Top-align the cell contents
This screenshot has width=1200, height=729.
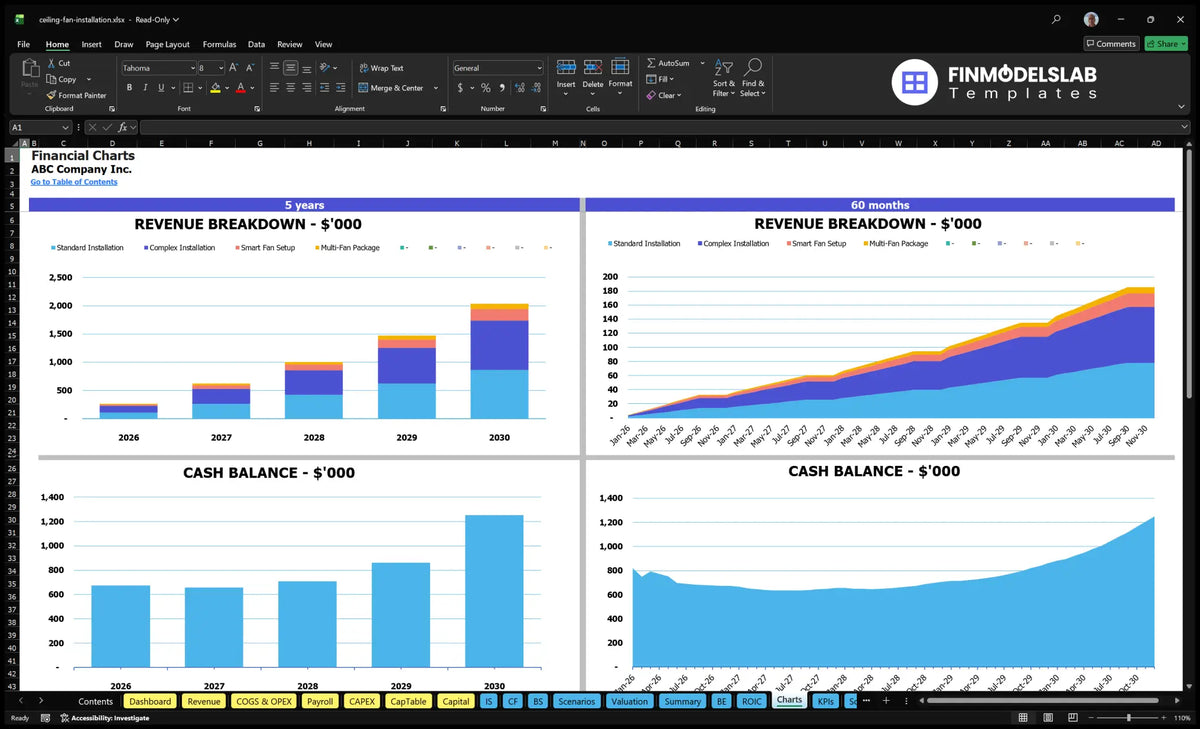coord(274,68)
